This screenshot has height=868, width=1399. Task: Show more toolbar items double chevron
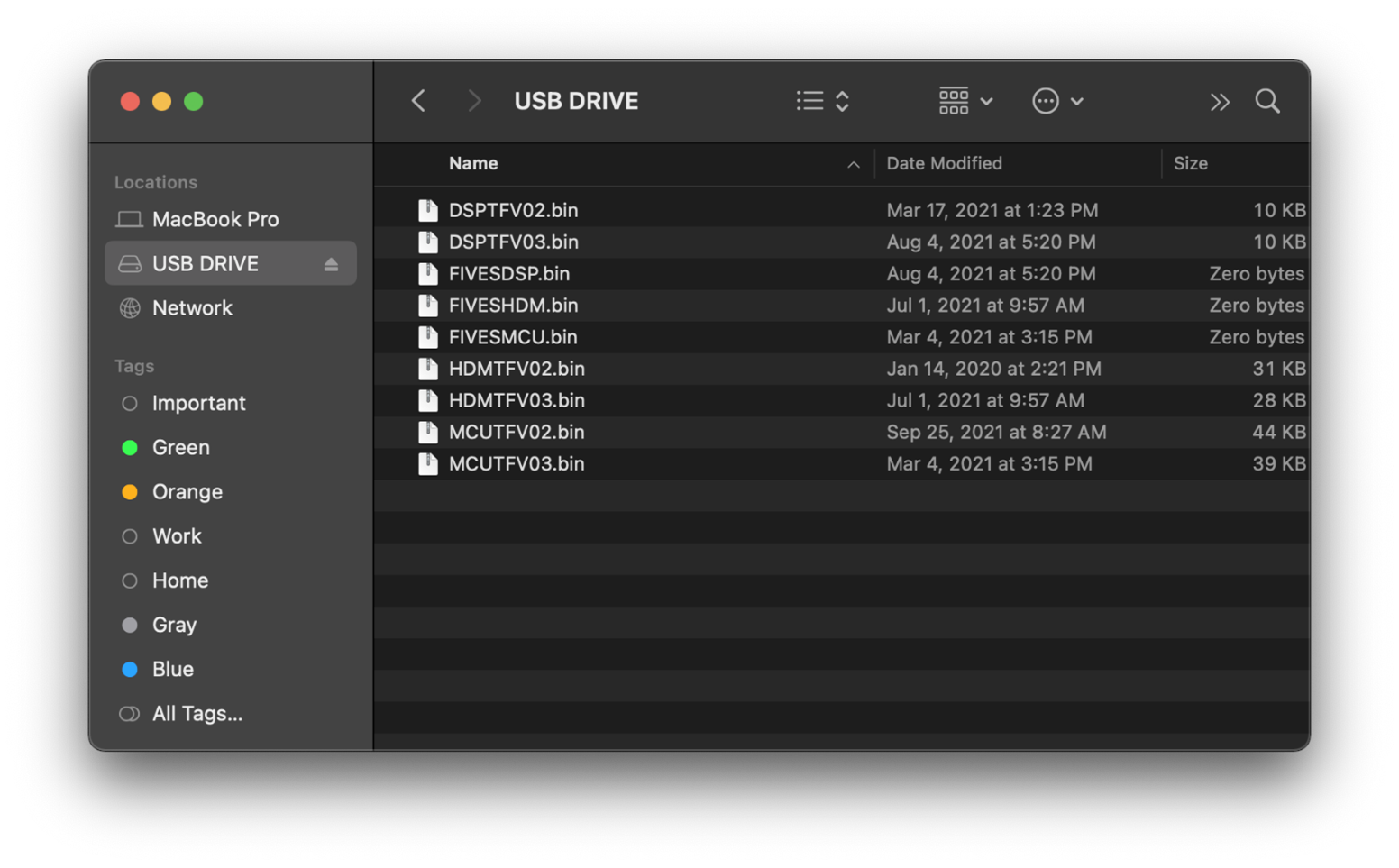(x=1220, y=102)
